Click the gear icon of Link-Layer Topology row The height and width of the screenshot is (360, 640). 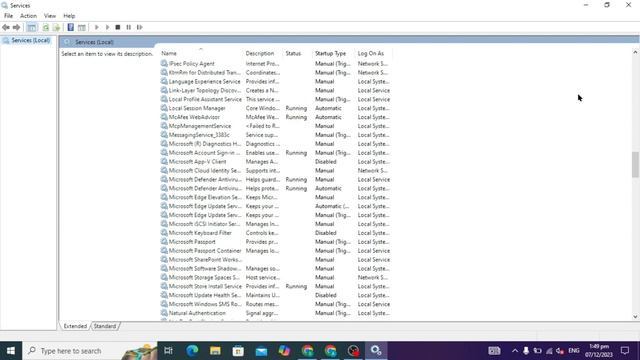164,90
